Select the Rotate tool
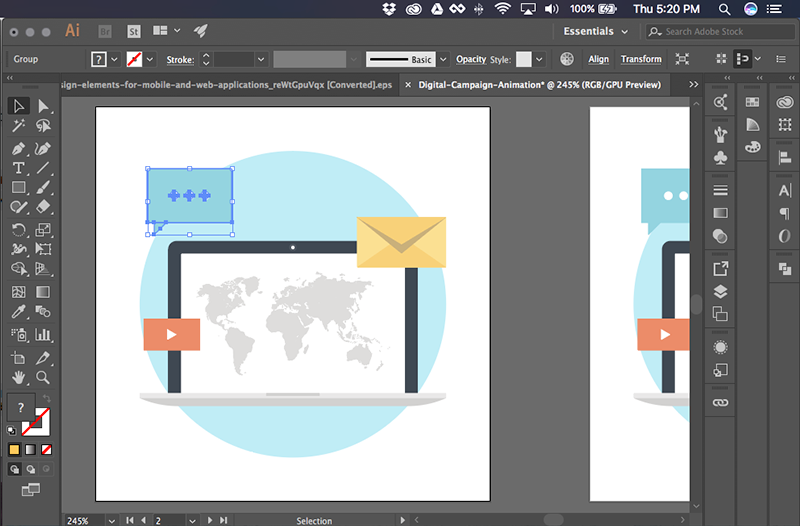Screen dimensions: 800x526 [18, 230]
